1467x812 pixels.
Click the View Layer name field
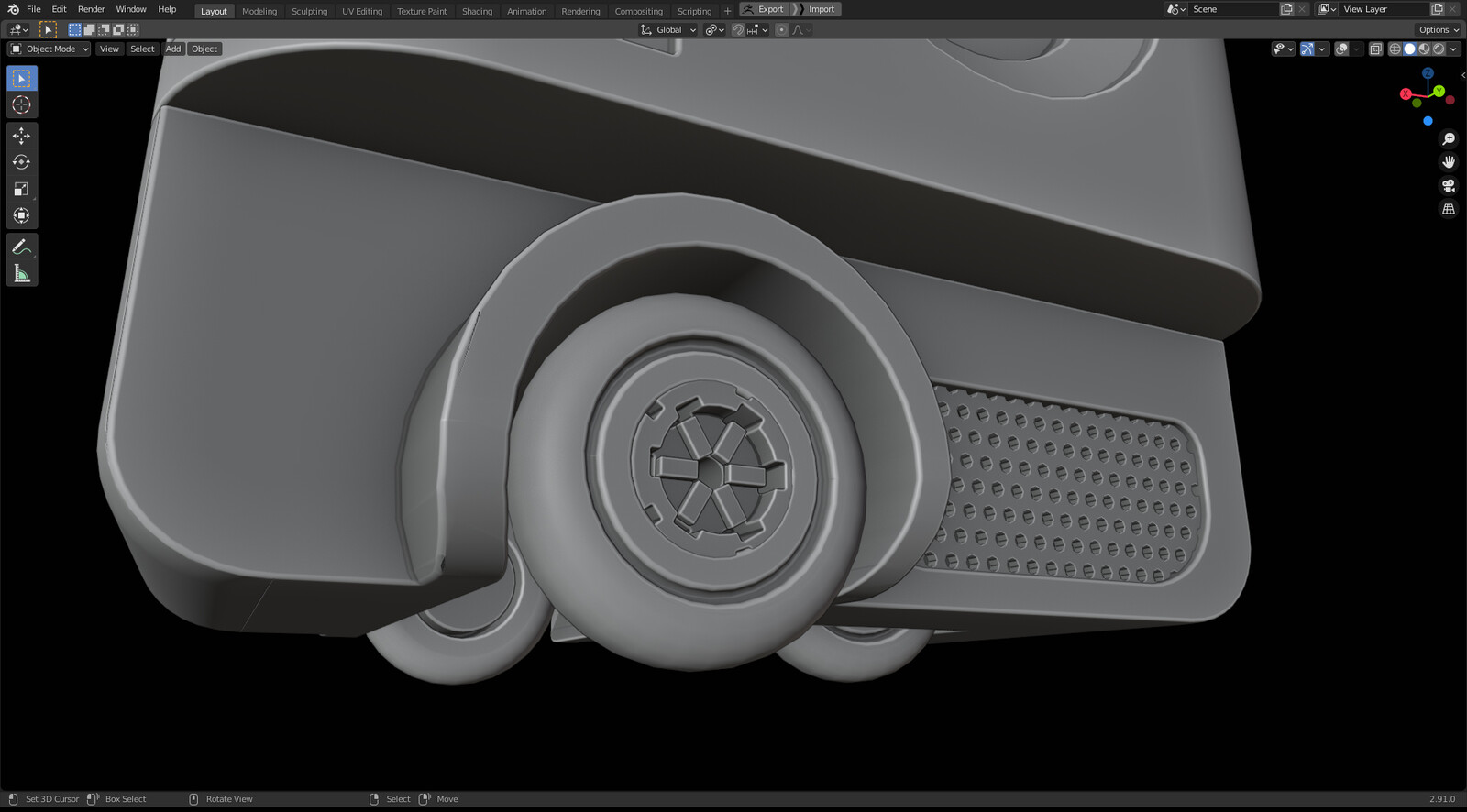point(1383,9)
